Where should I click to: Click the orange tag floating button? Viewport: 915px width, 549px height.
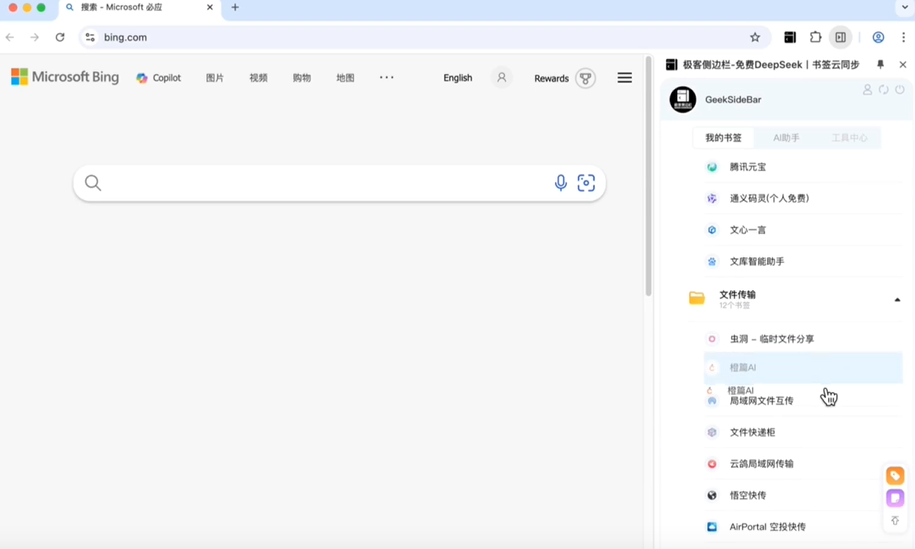click(x=895, y=476)
